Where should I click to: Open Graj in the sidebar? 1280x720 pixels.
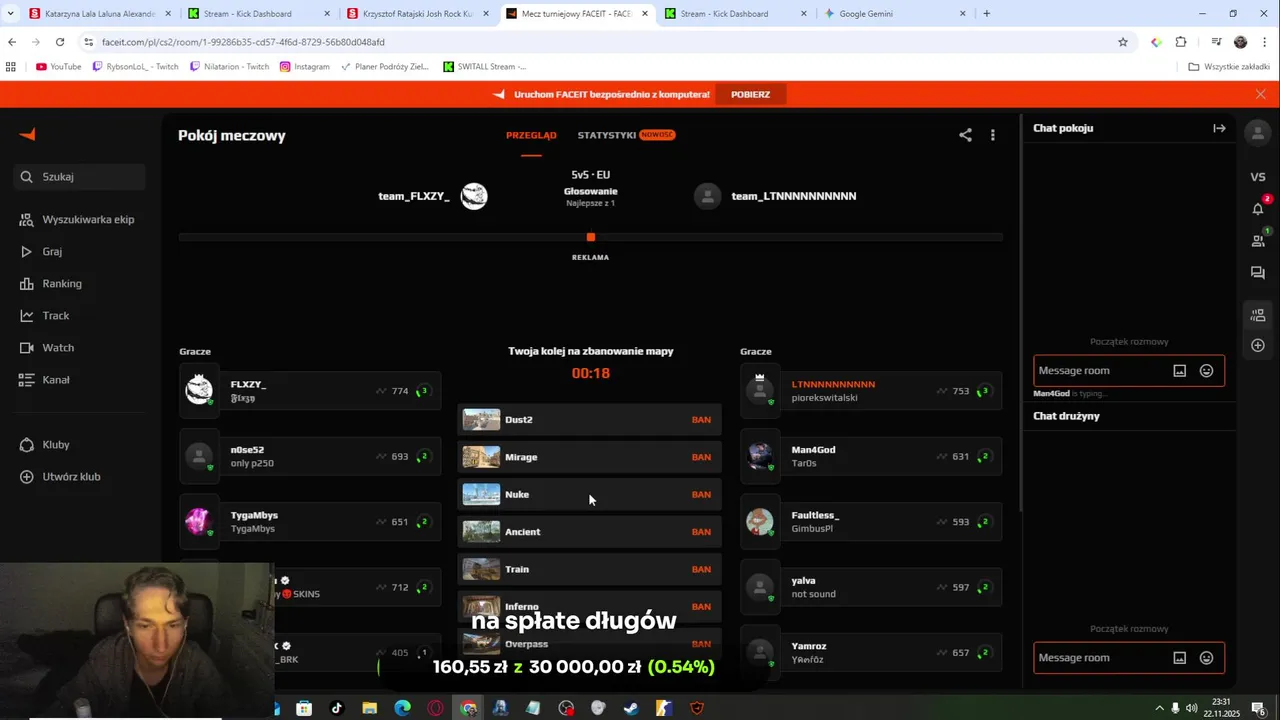click(x=41, y=252)
